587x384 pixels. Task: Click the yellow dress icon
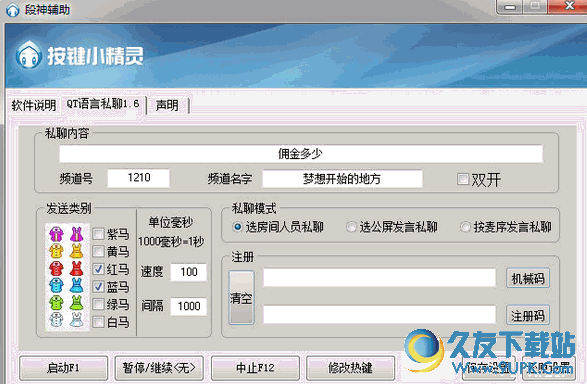[x=76, y=251]
